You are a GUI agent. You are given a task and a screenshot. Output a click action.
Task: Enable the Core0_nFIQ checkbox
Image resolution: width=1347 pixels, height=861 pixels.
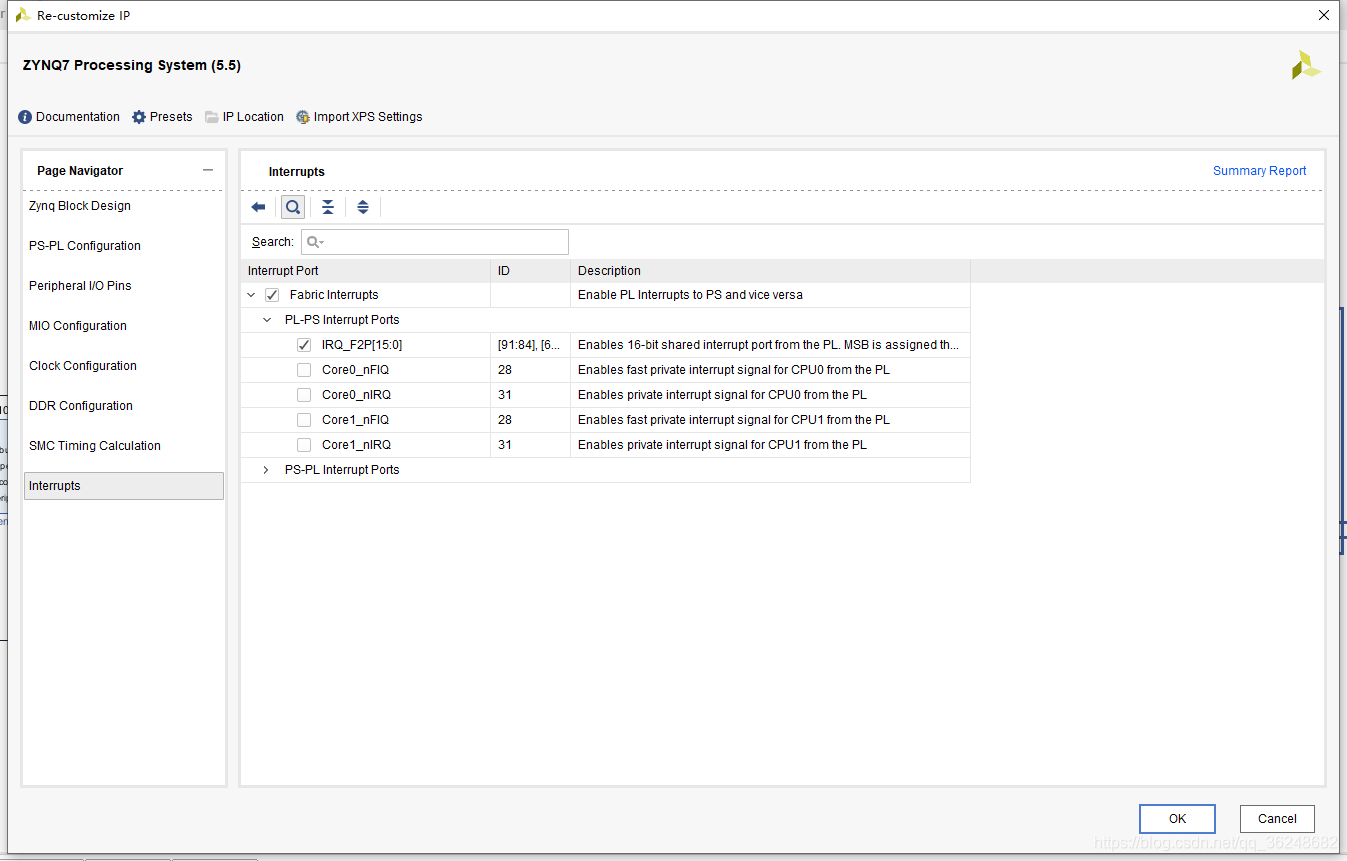(x=304, y=370)
